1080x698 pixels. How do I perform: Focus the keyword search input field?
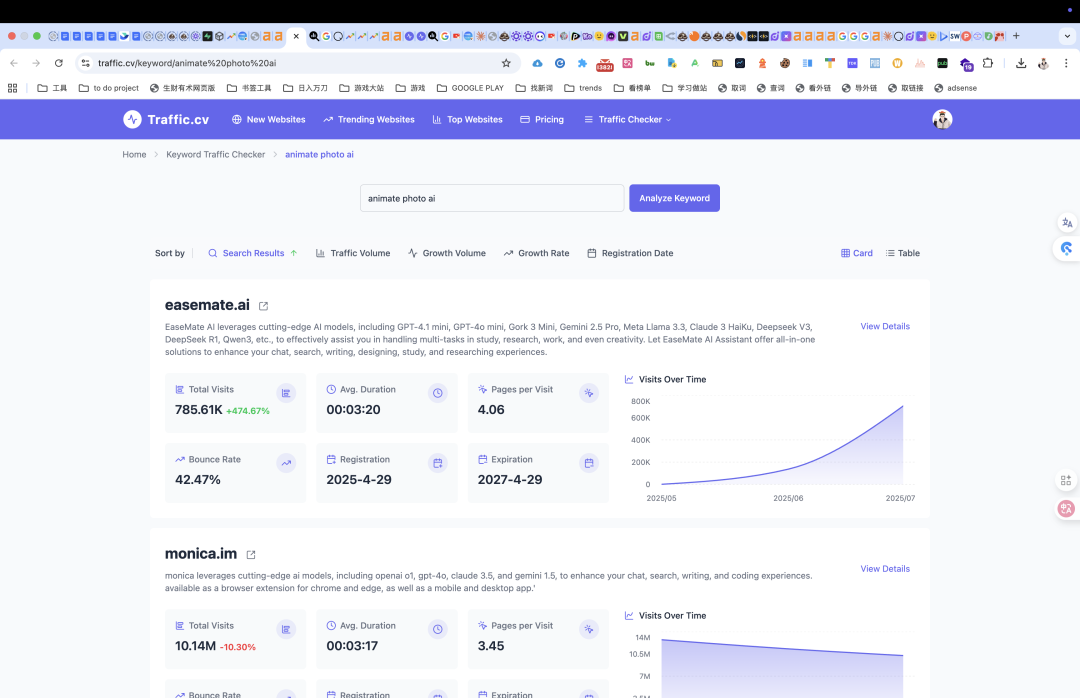click(492, 198)
